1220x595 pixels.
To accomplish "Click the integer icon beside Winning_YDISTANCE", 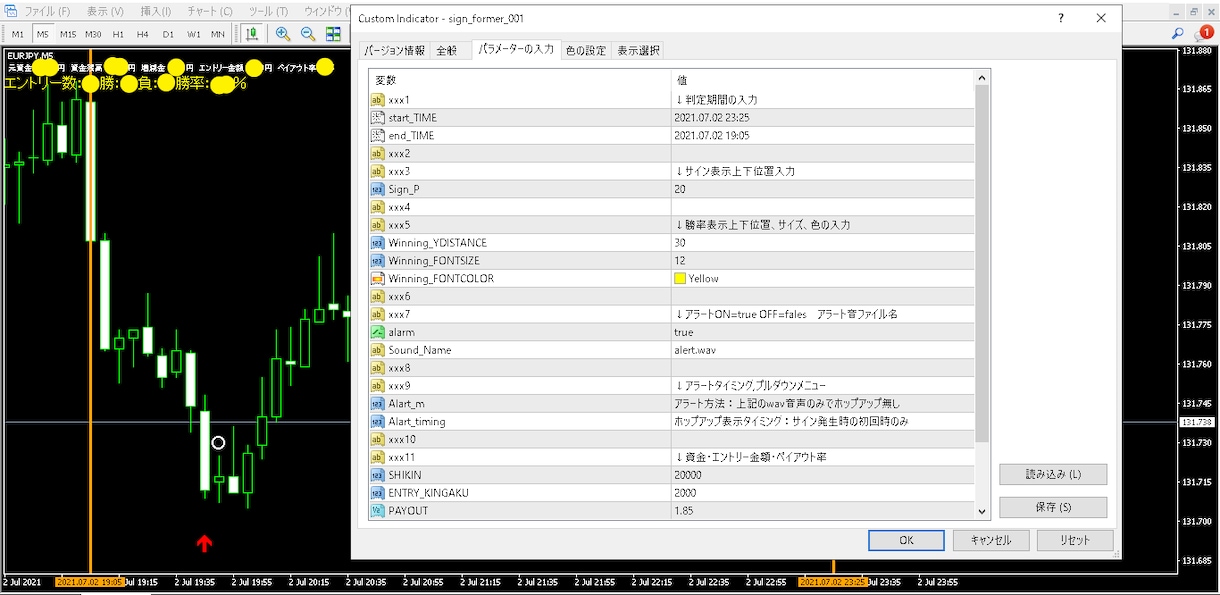I will click(x=377, y=243).
